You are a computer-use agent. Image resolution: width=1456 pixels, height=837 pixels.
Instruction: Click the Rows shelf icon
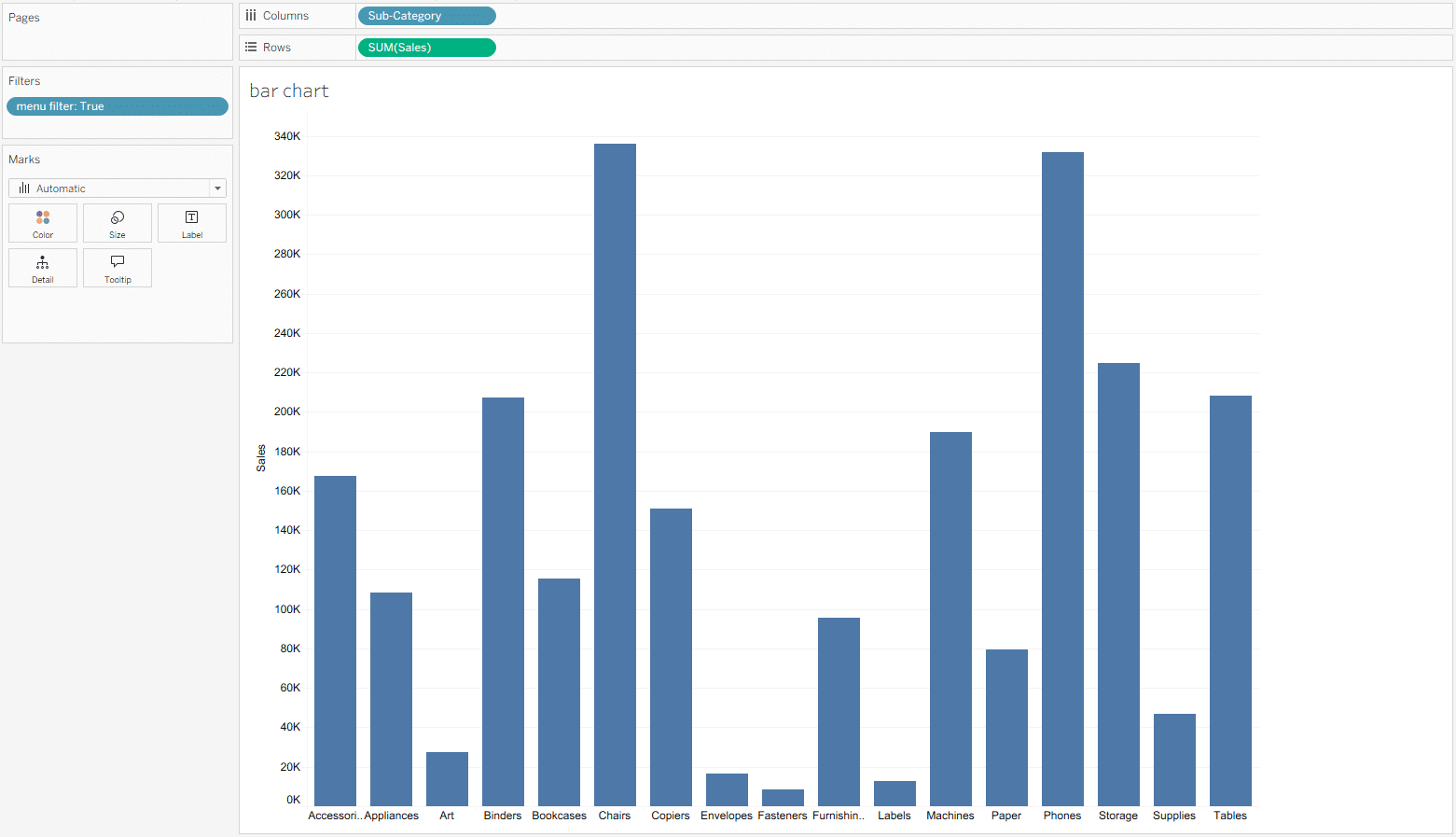pyautogui.click(x=251, y=47)
